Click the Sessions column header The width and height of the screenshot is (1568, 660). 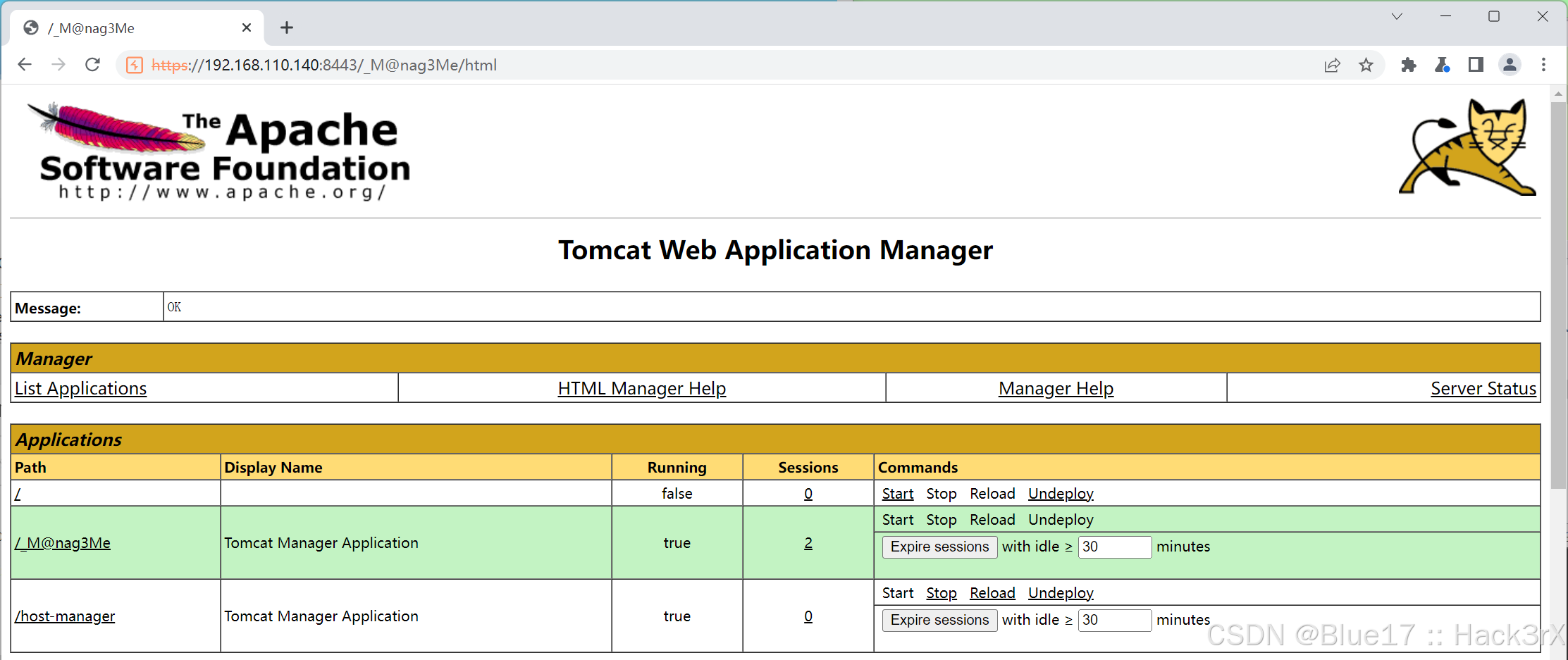(x=808, y=468)
